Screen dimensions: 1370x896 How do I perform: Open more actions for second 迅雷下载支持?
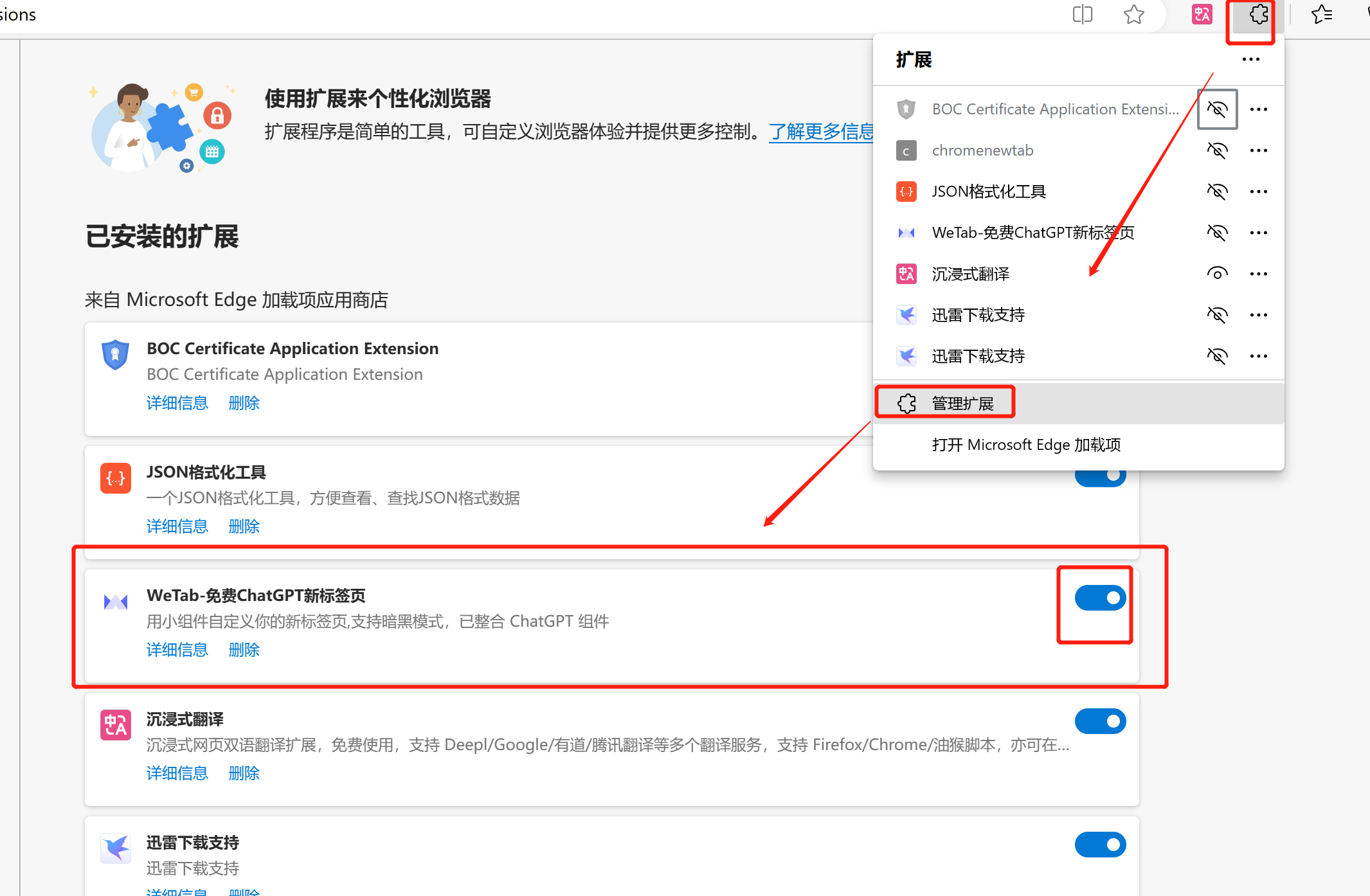tap(1259, 356)
